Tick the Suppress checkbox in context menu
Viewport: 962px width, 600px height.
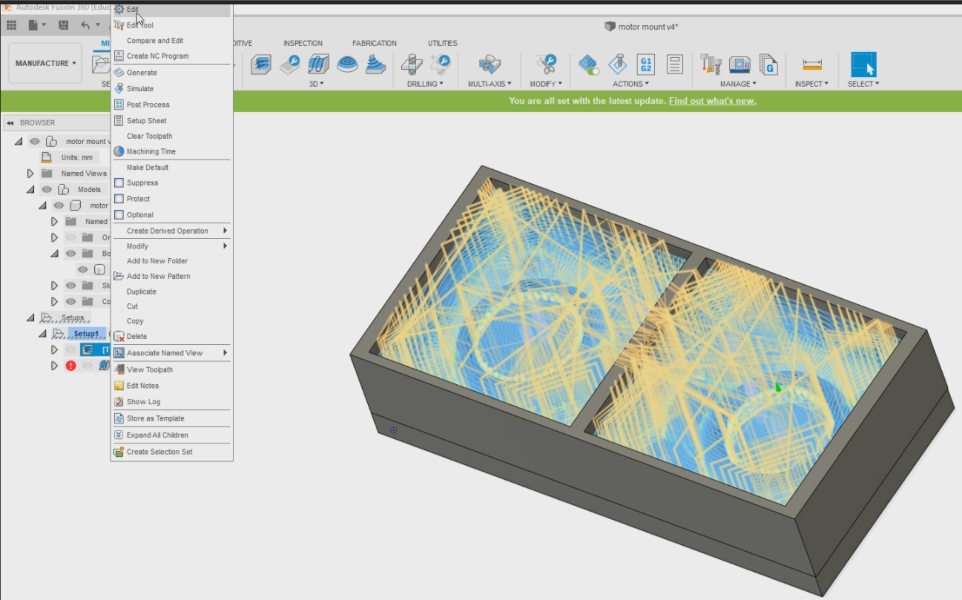pyautogui.click(x=119, y=183)
